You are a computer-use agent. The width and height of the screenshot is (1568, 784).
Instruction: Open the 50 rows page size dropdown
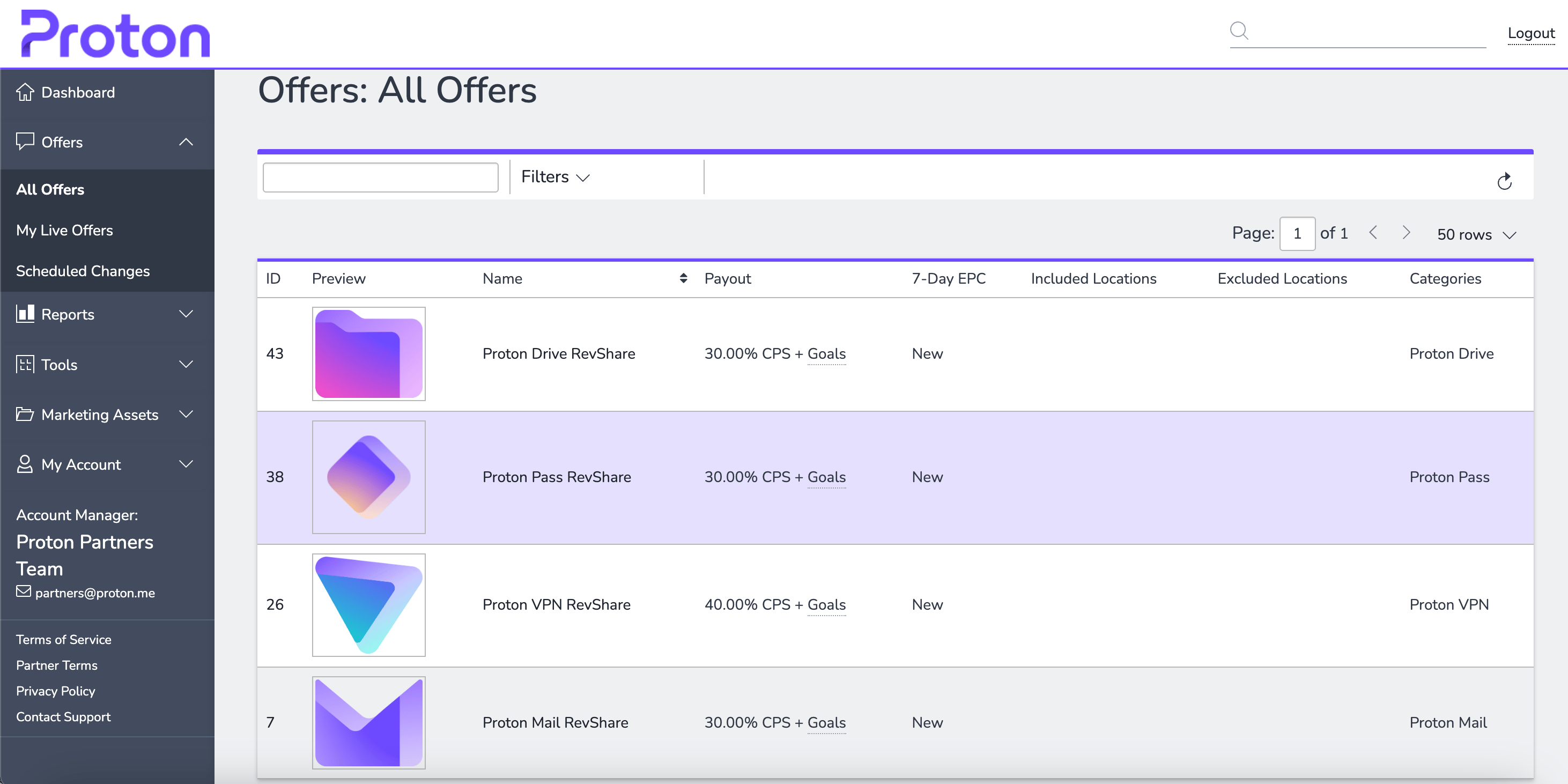click(1477, 234)
